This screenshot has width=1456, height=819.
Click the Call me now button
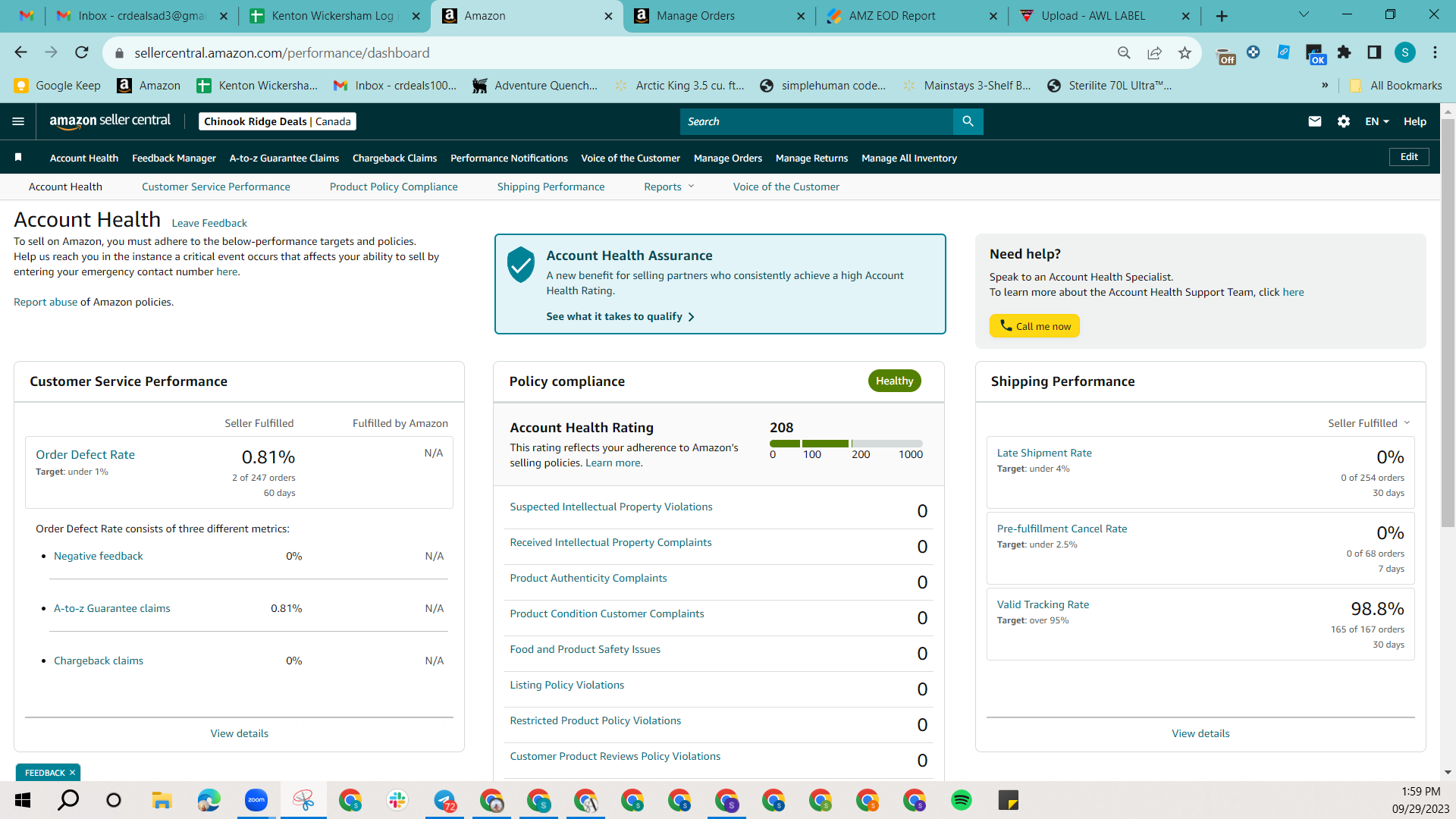point(1034,326)
